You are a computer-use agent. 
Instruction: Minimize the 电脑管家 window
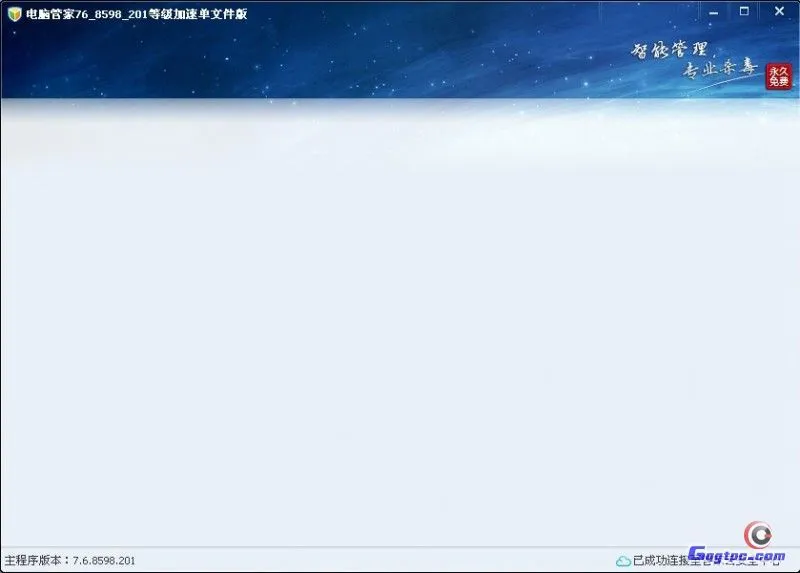coord(713,13)
